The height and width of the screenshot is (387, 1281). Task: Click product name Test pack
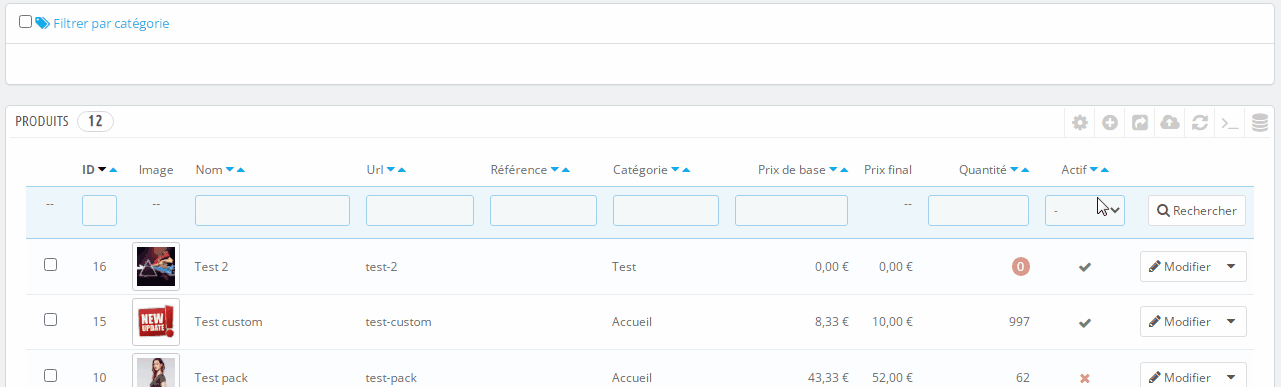tap(221, 378)
